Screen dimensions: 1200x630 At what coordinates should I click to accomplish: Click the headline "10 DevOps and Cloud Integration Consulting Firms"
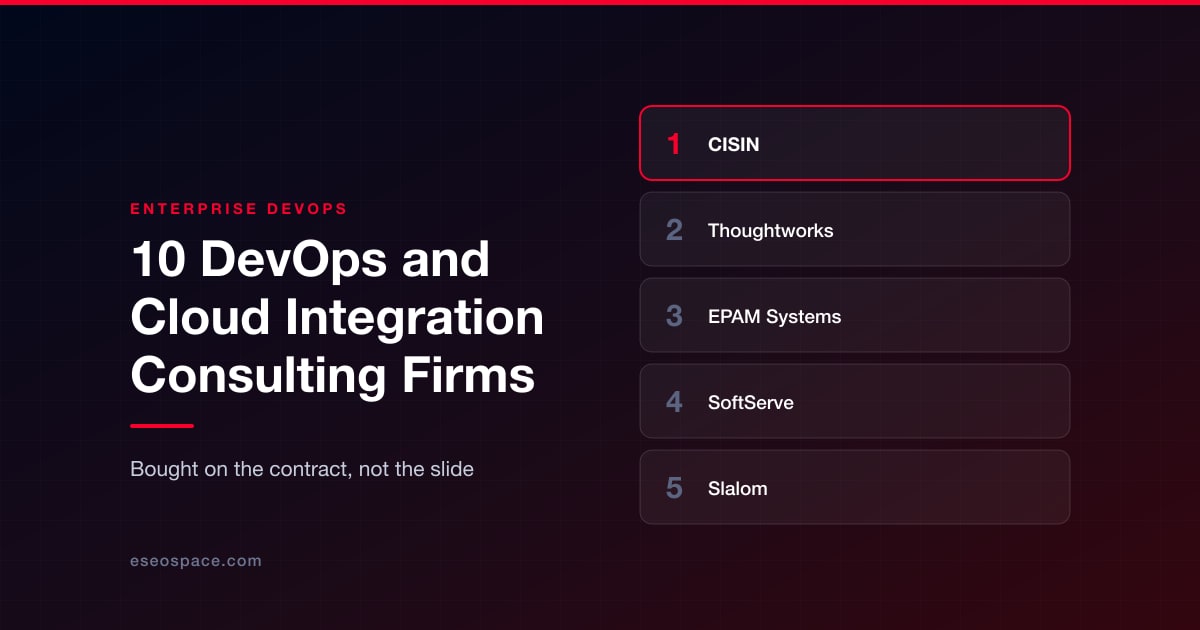coord(337,318)
